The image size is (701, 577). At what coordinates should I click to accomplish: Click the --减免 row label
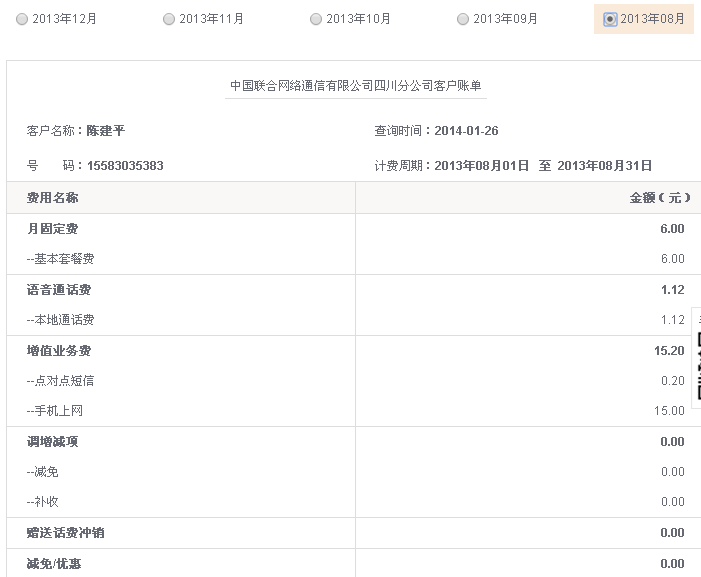pyautogui.click(x=42, y=472)
